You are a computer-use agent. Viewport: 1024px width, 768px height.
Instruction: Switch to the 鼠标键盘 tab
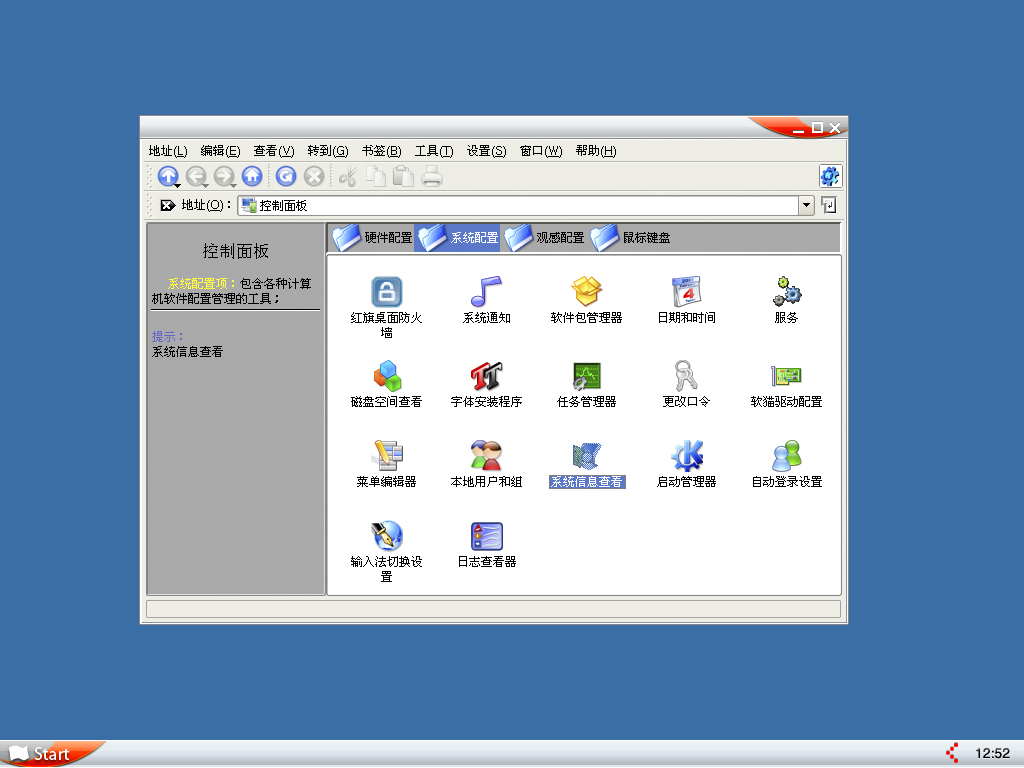630,238
